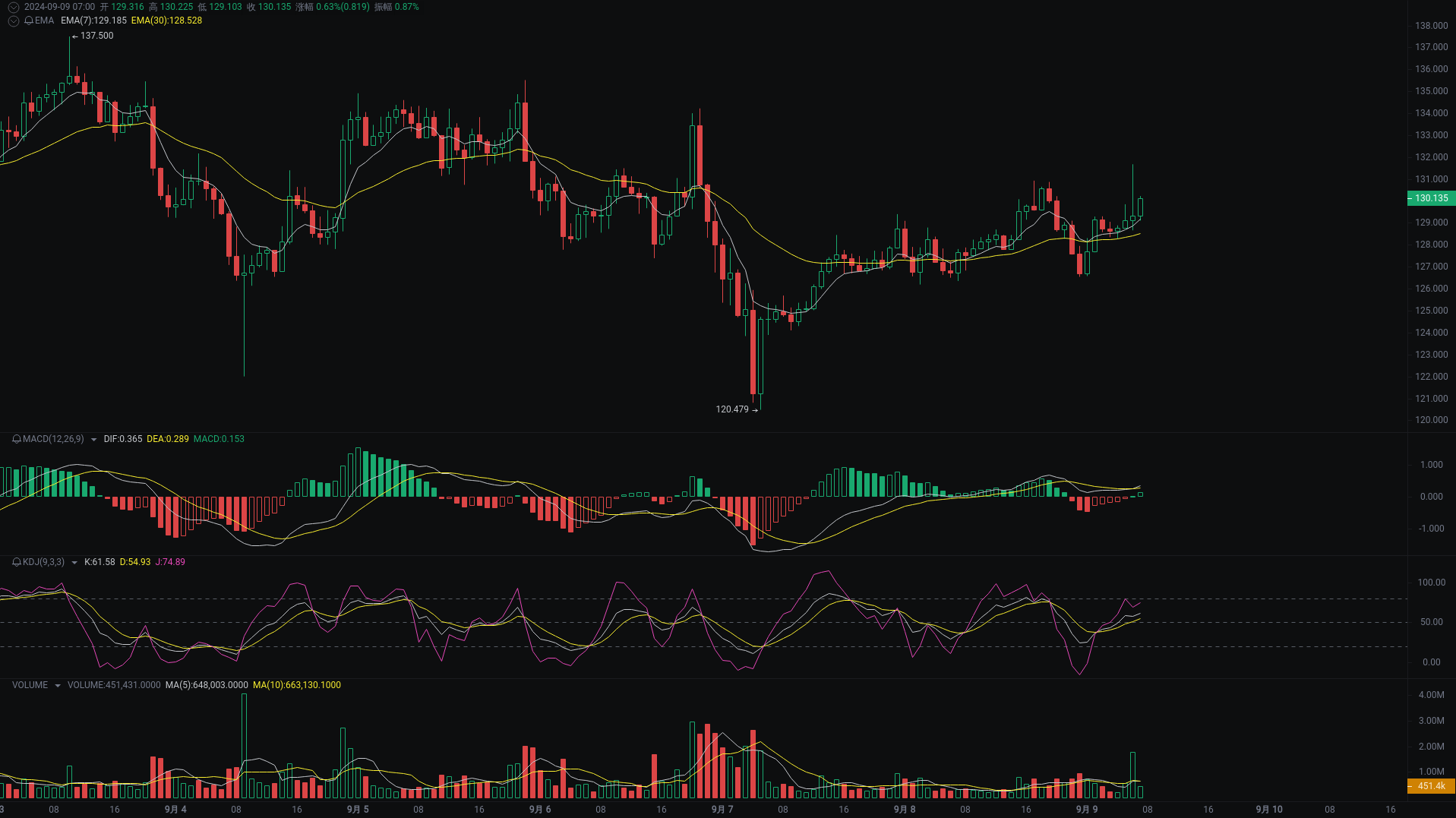
Task: Click the yellow MA(10):663,130.1000 label
Action: click(x=297, y=684)
